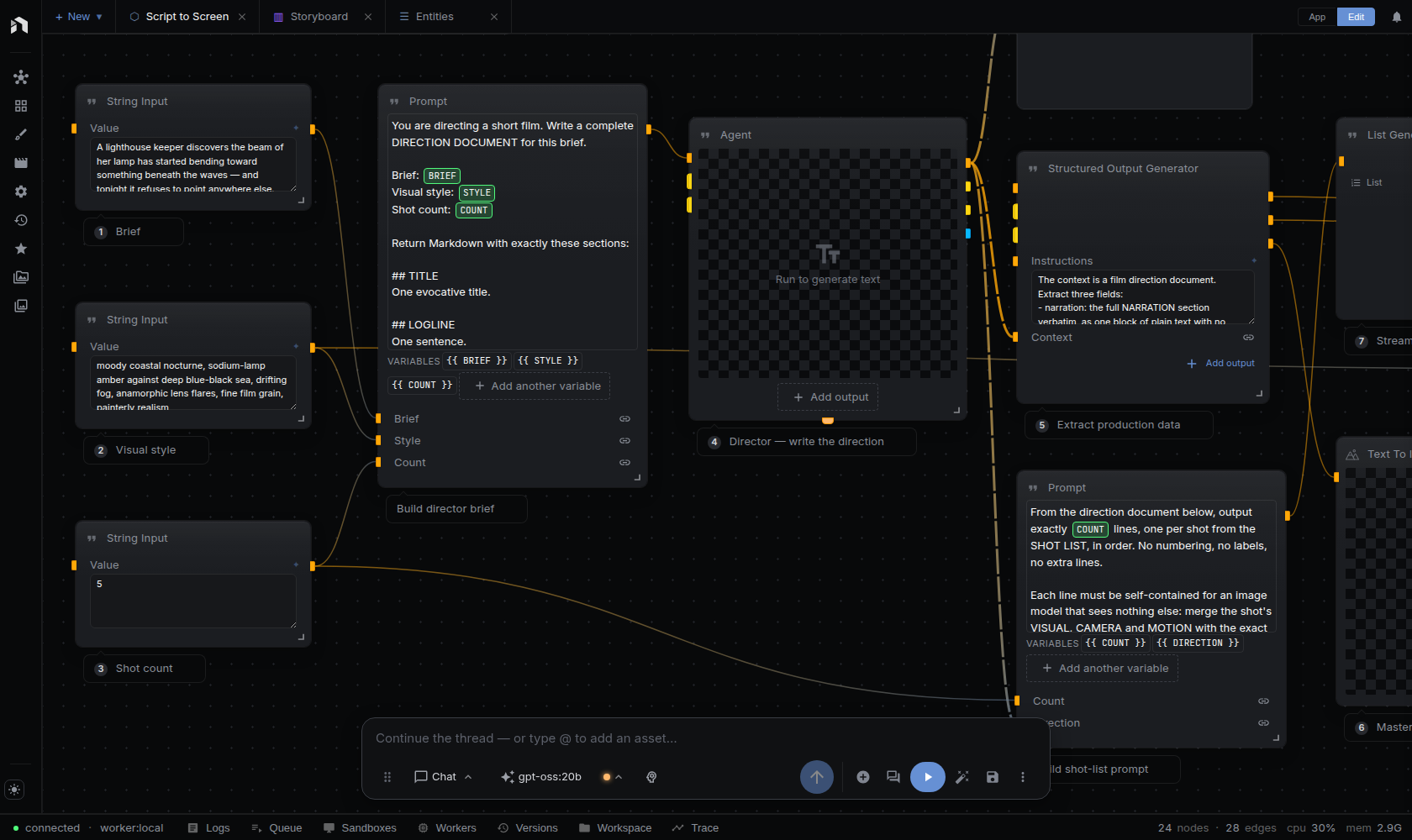Select the {{ DIRECTION }} variable chip
This screenshot has width=1412, height=840.
click(x=1198, y=643)
